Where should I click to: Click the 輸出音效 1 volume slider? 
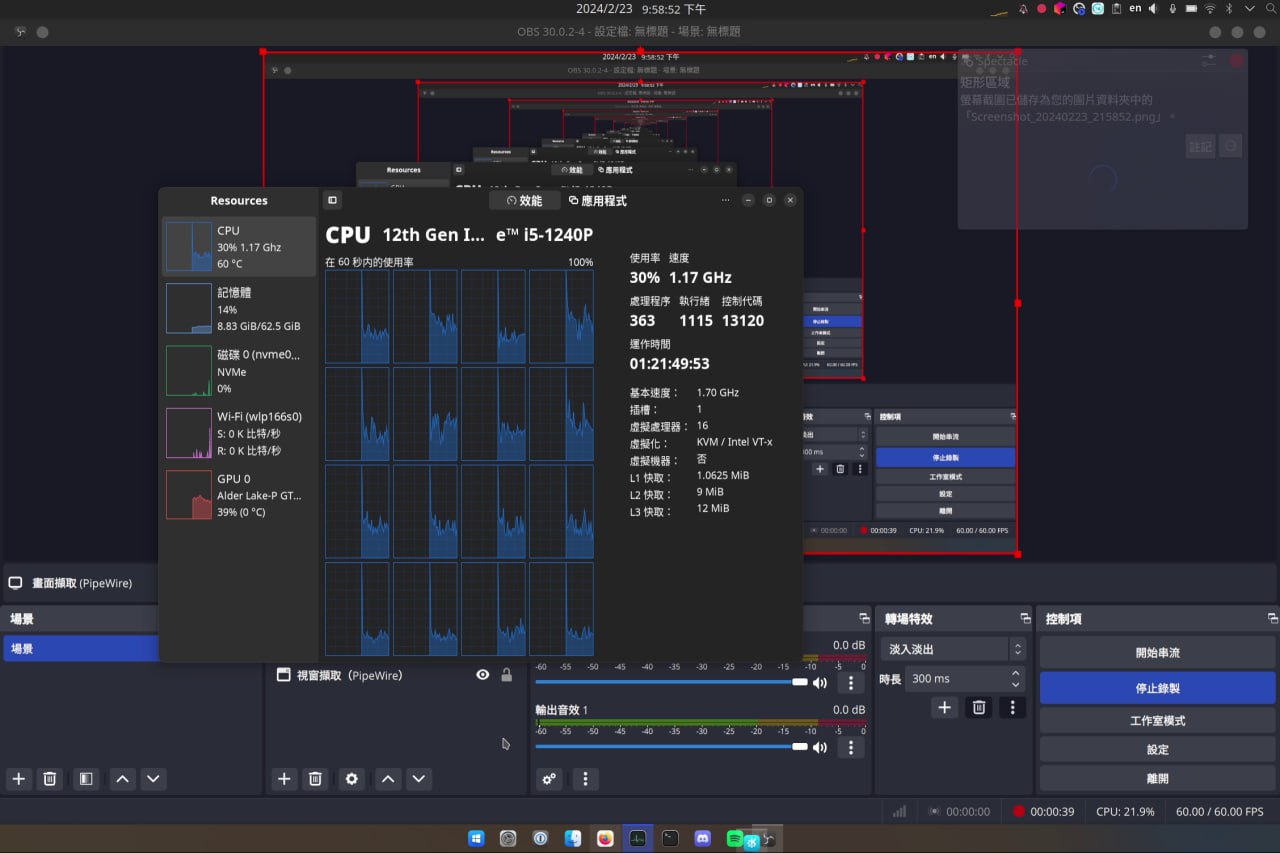(670, 747)
